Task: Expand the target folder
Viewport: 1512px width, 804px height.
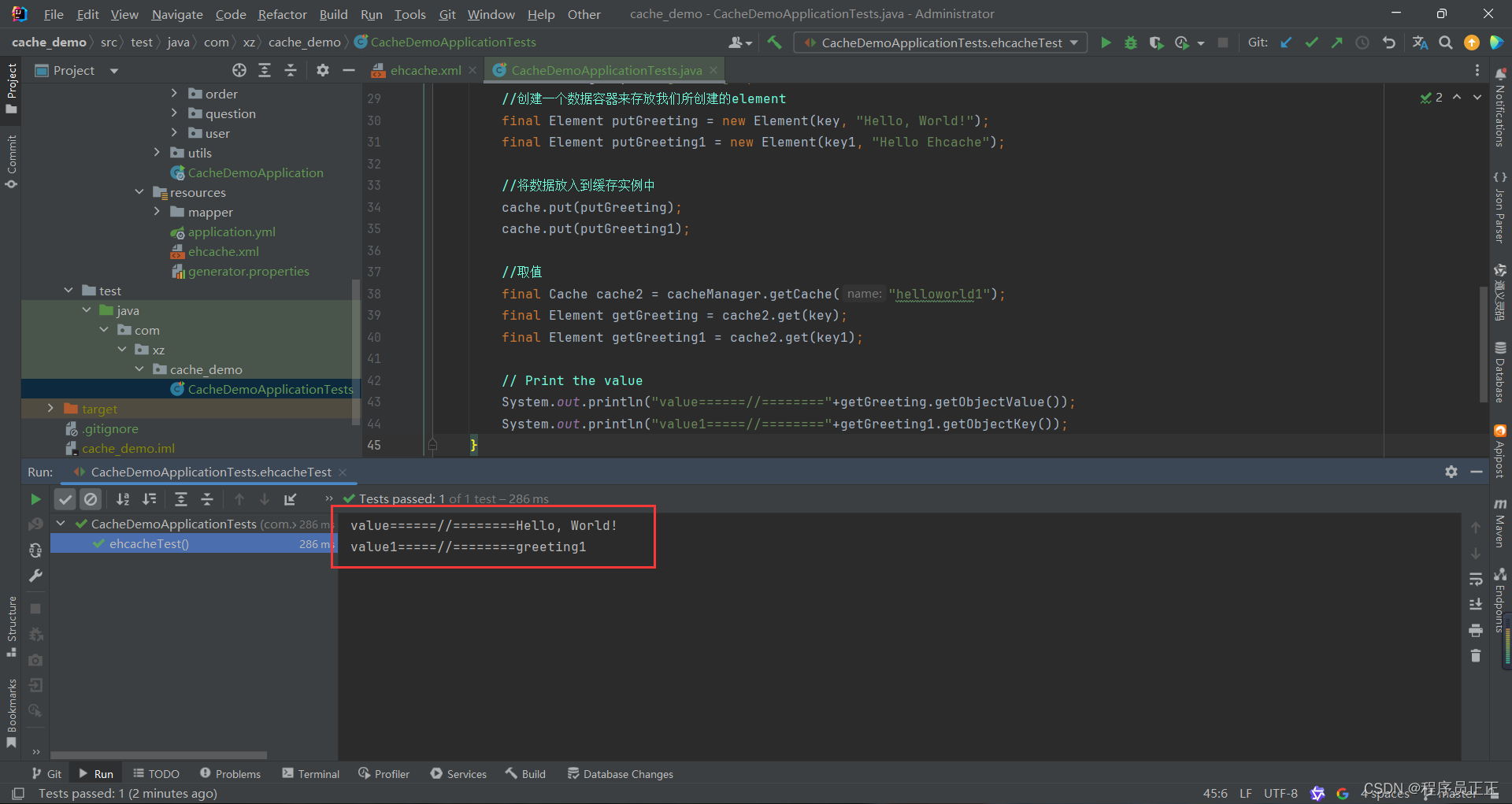Action: (50, 408)
